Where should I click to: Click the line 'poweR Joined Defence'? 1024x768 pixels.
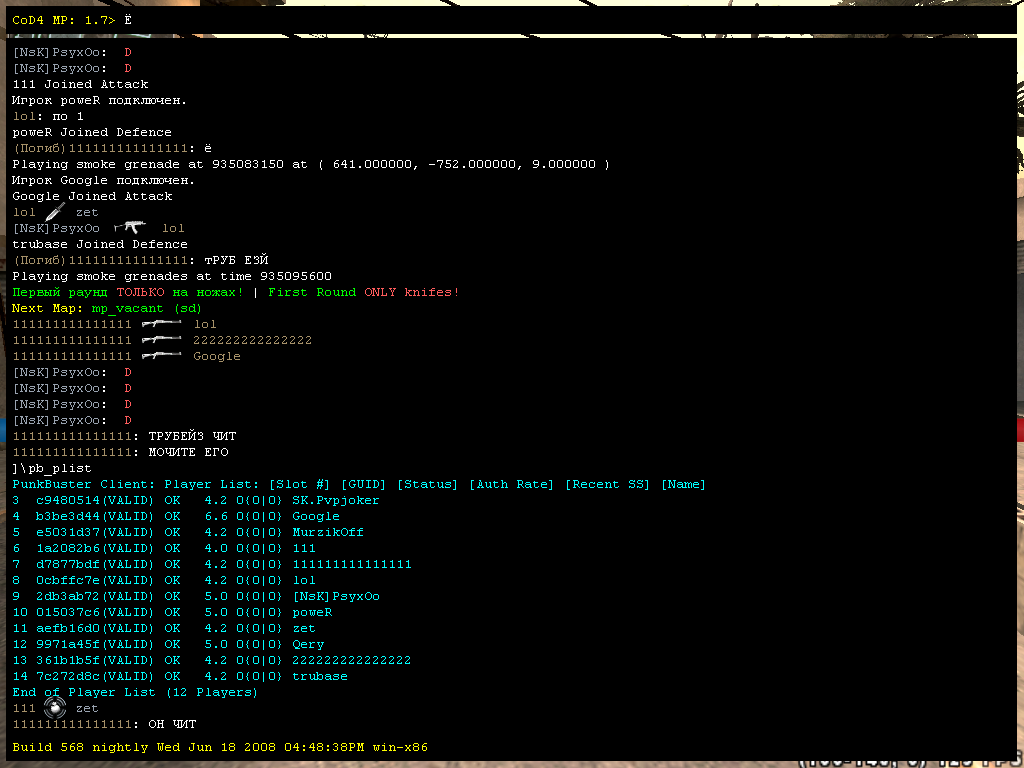pyautogui.click(x=92, y=132)
